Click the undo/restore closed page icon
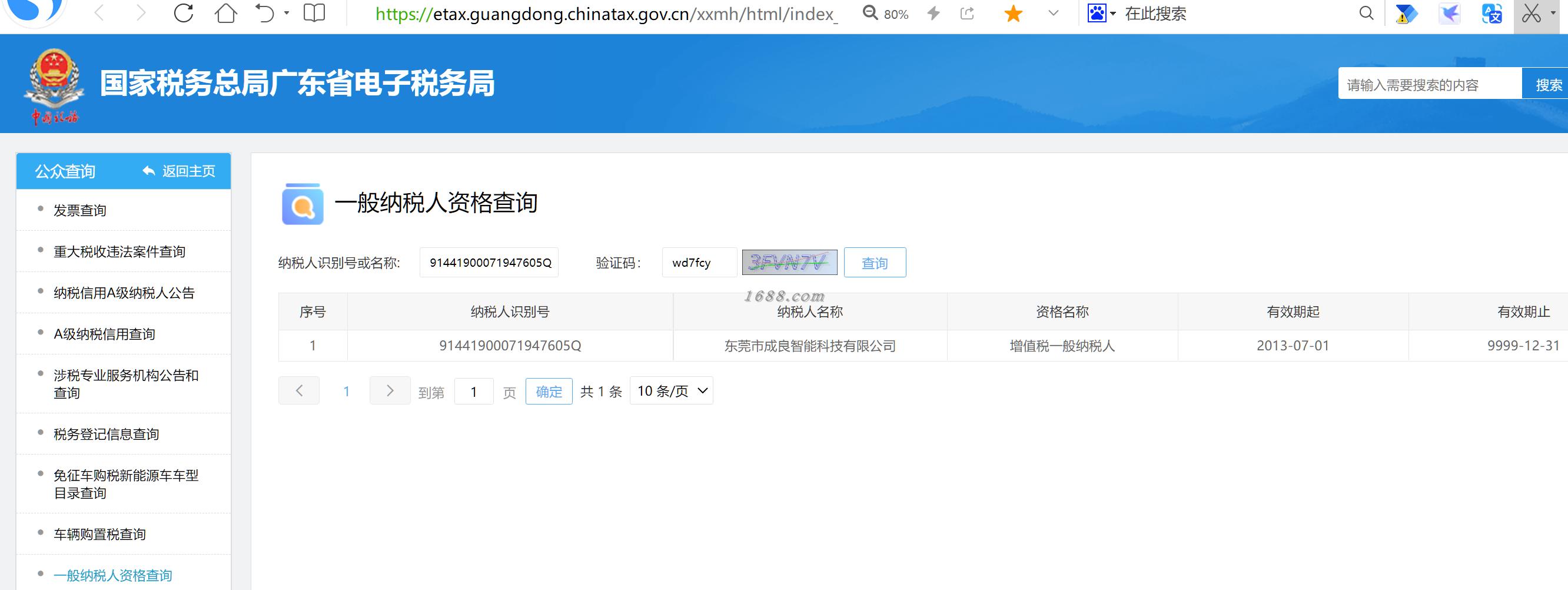Viewport: 1568px width, 590px height. point(265,13)
